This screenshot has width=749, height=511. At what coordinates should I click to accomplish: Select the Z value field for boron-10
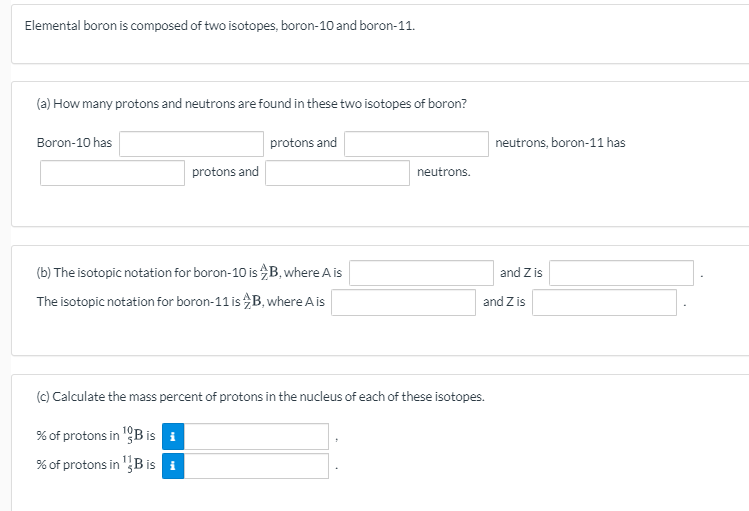(x=621, y=273)
